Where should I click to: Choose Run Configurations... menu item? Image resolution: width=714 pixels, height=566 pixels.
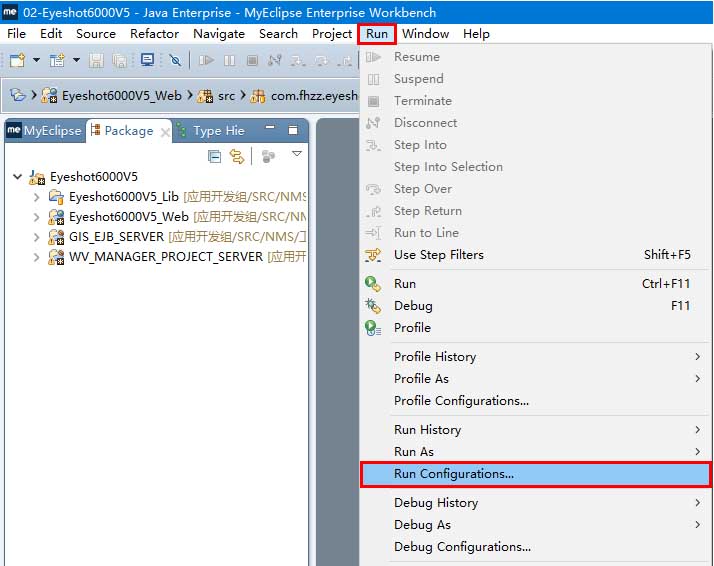click(x=536, y=474)
